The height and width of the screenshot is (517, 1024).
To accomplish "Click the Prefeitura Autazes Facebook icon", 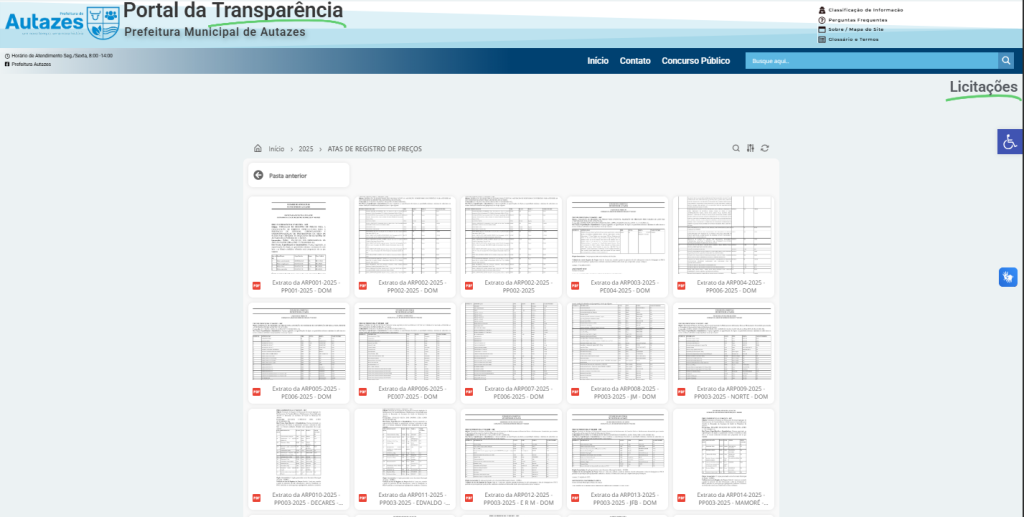I will point(8,64).
